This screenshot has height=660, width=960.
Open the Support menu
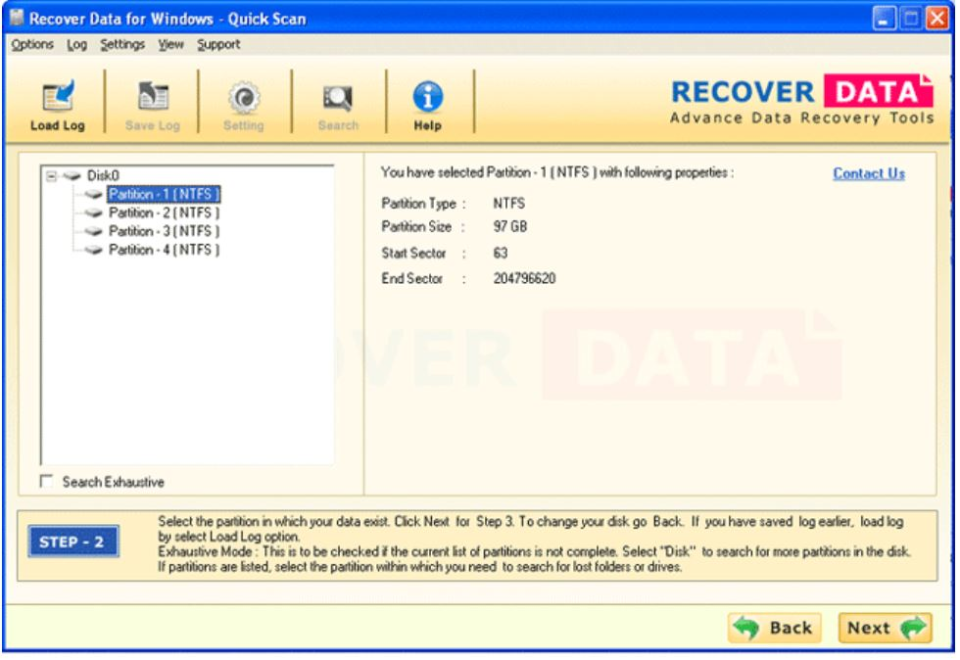(219, 45)
